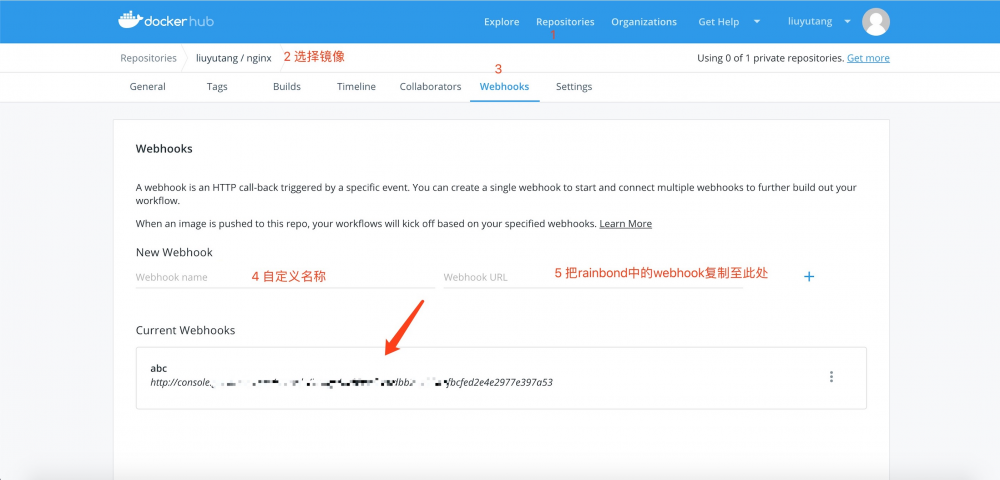Open Organizations in the top navigation
This screenshot has height=480, width=1000.
click(644, 22)
